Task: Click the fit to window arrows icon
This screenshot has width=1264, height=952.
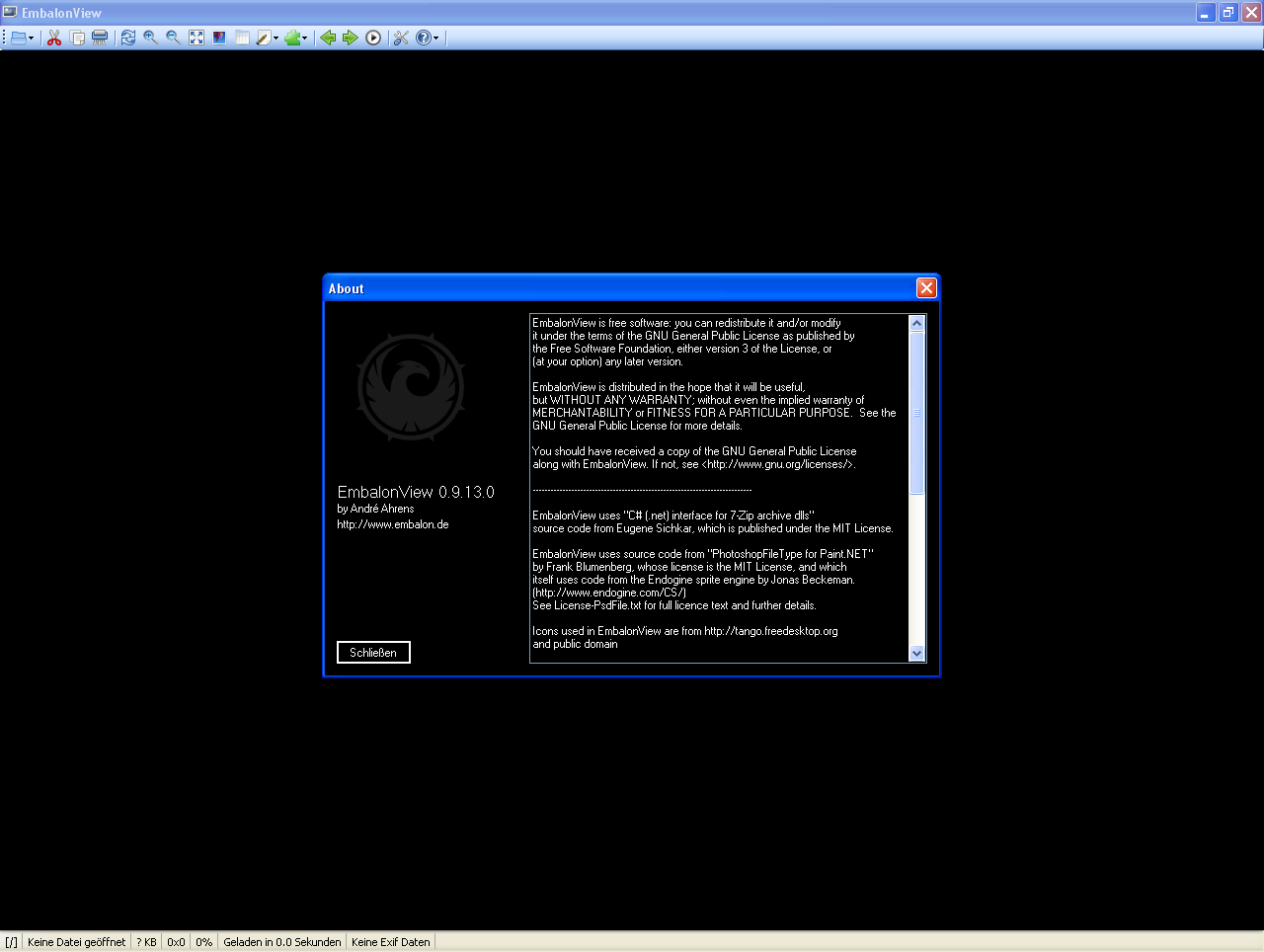Action: 197,38
